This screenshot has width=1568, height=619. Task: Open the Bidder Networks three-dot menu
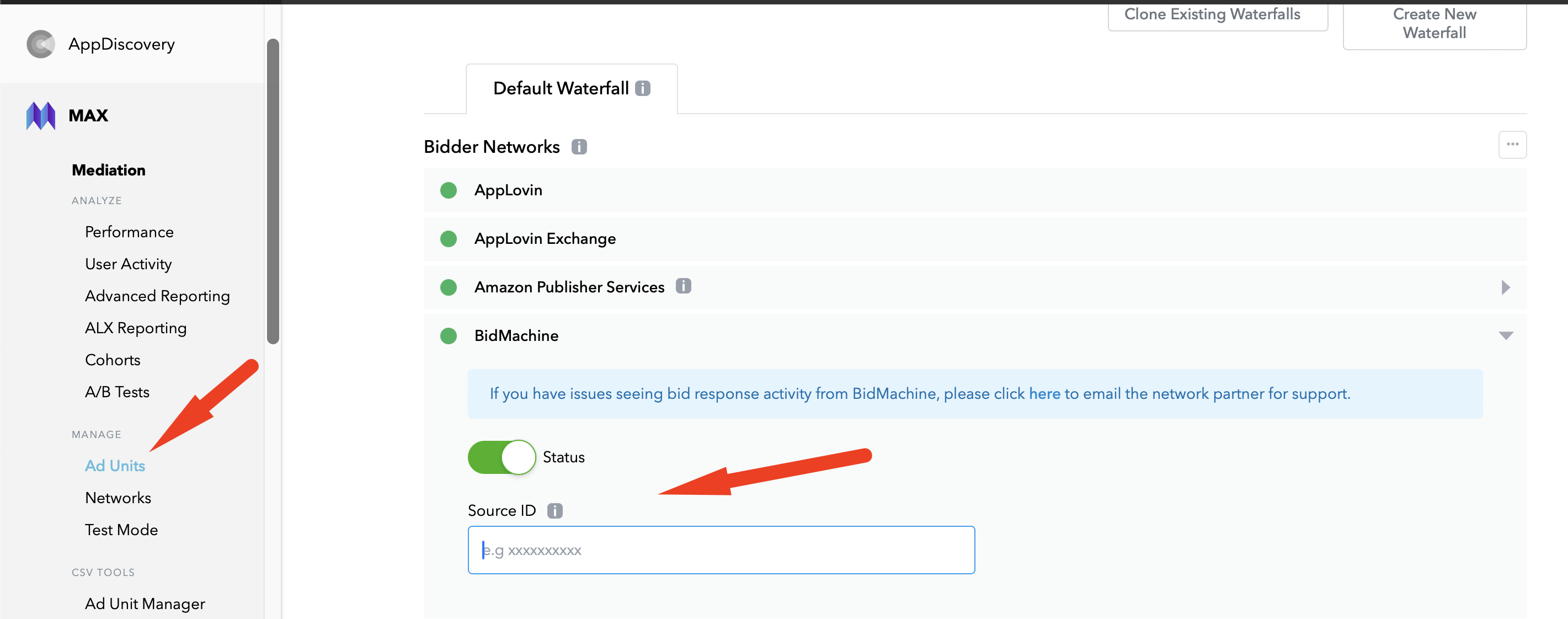coord(1512,145)
